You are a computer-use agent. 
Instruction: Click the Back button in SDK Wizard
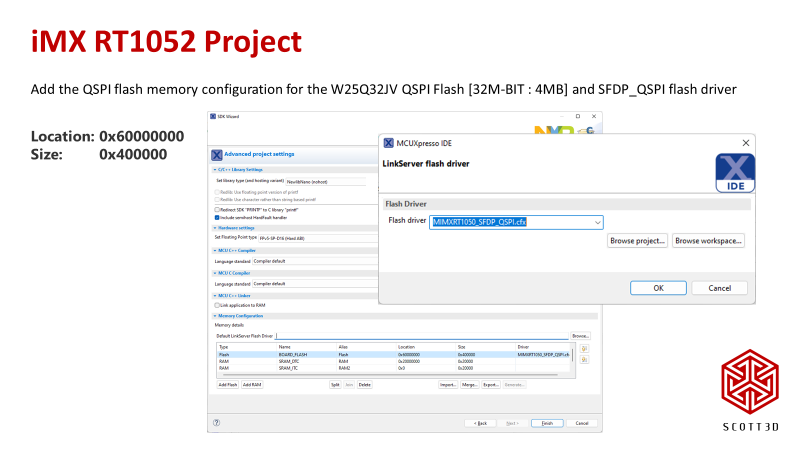coord(480,423)
